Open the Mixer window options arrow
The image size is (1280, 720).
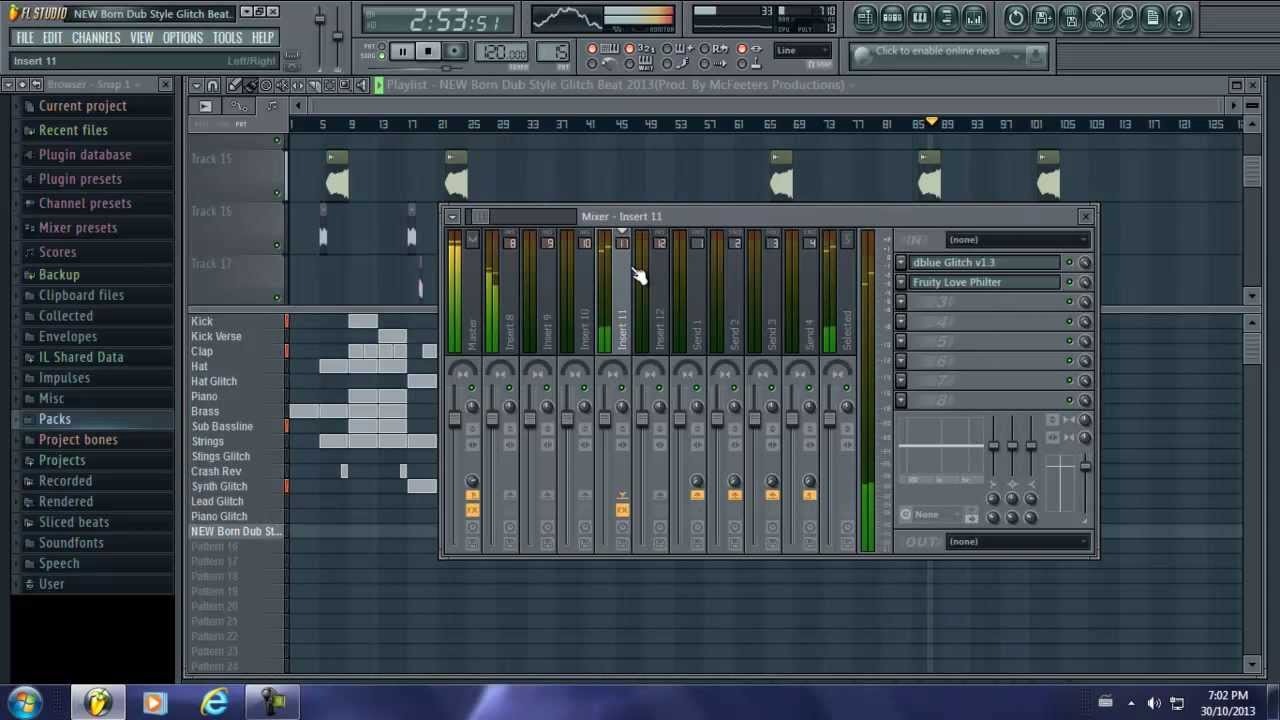point(453,216)
